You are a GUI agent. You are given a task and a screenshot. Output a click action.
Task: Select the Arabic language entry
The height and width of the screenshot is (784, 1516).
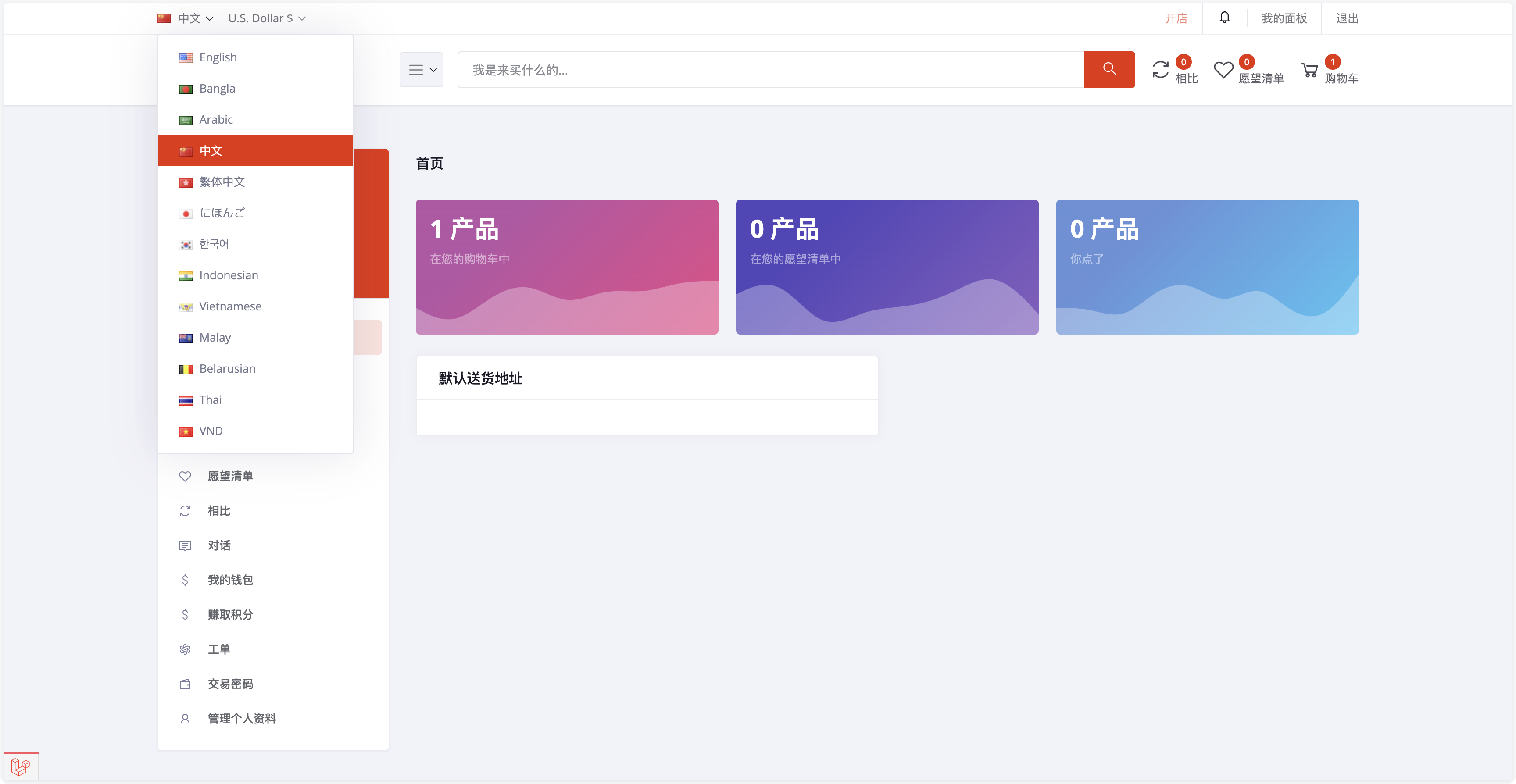pos(215,119)
